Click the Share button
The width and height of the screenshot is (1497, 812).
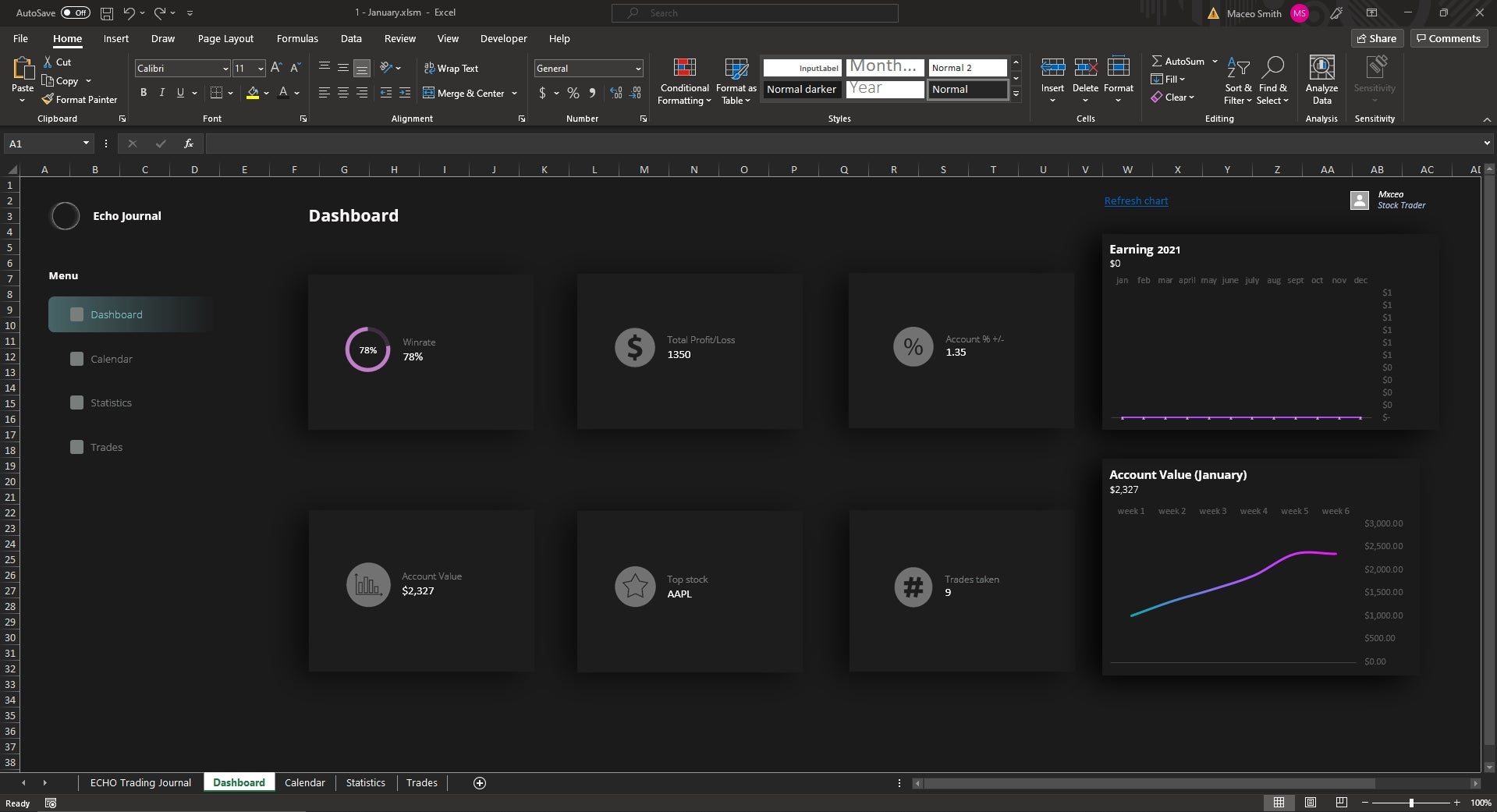[x=1377, y=38]
